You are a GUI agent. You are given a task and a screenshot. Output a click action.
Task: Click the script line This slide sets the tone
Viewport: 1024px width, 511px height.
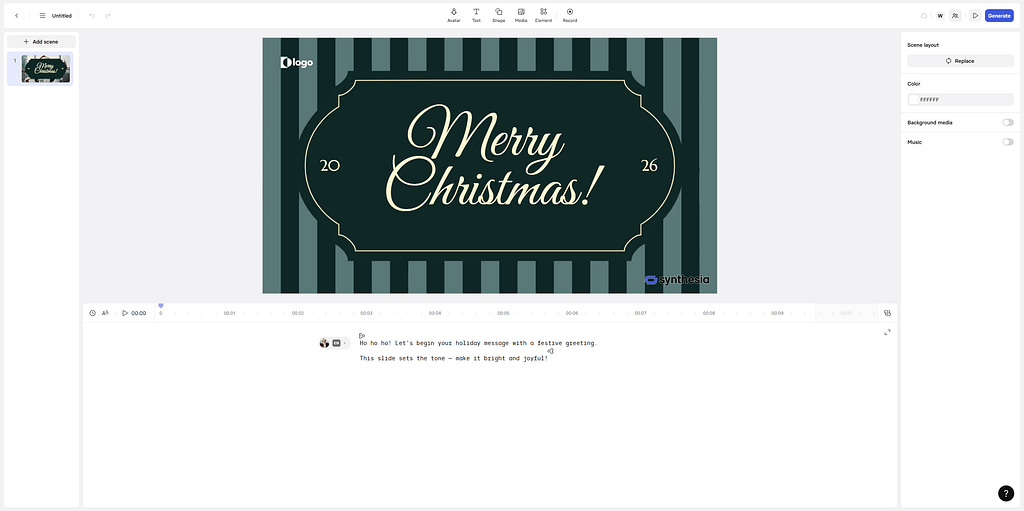point(453,359)
